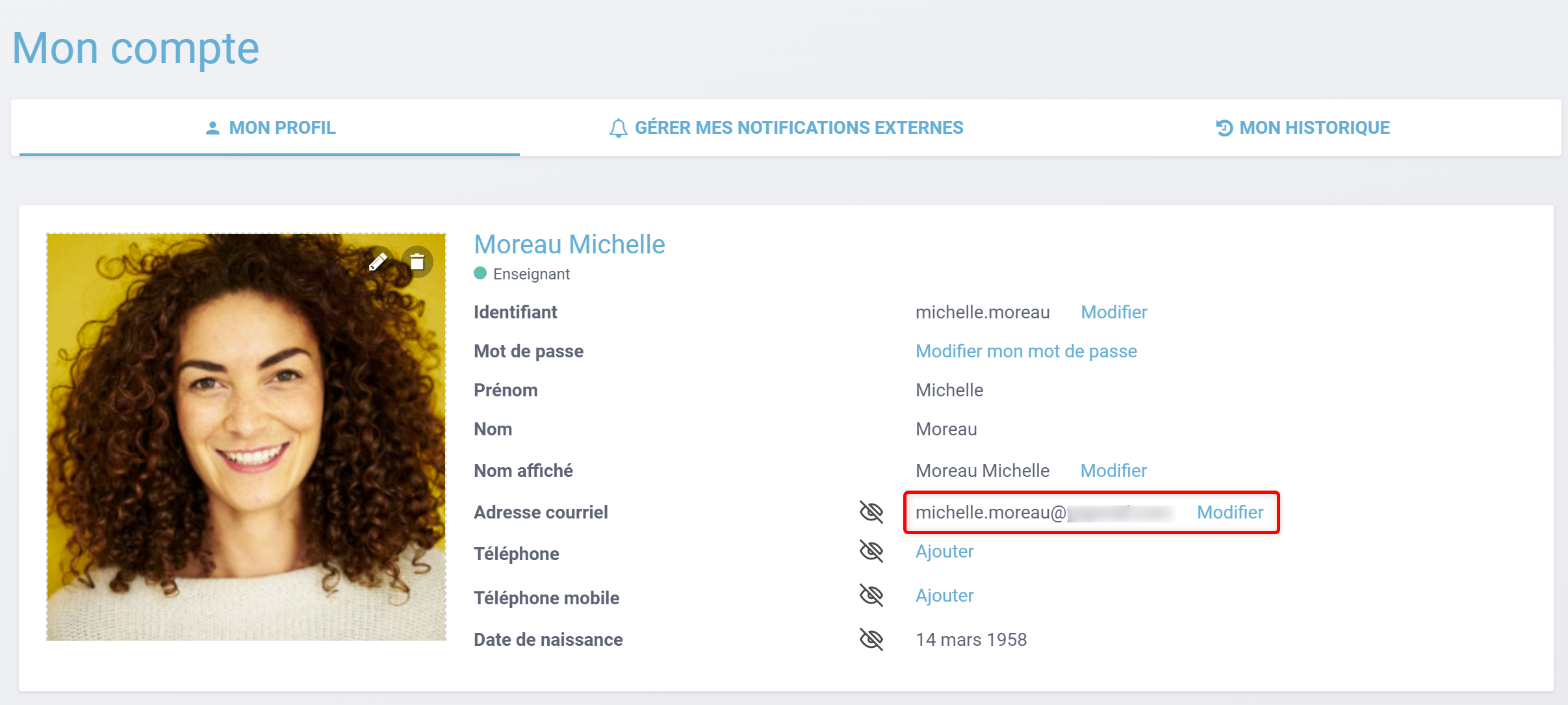This screenshot has height=705, width=1568.
Task: Click Modifier next to Nom affiché
Action: click(x=1113, y=471)
